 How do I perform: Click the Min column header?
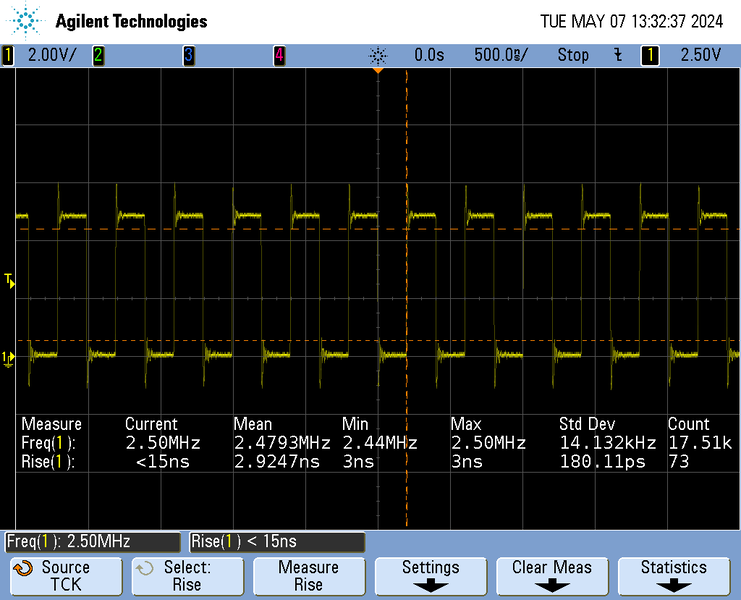pos(355,424)
